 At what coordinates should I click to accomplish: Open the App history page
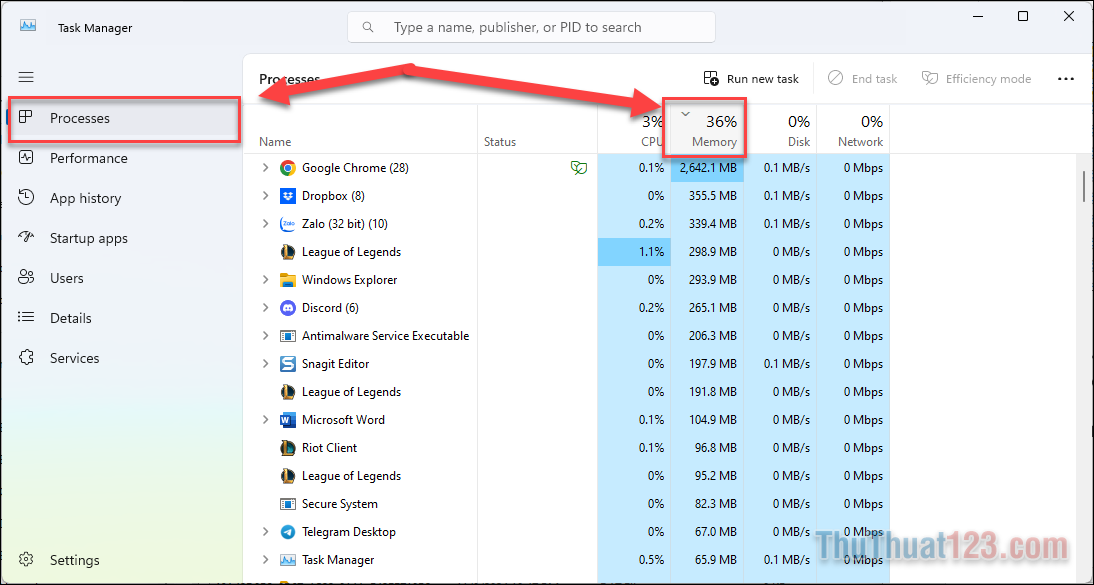[x=124, y=198]
